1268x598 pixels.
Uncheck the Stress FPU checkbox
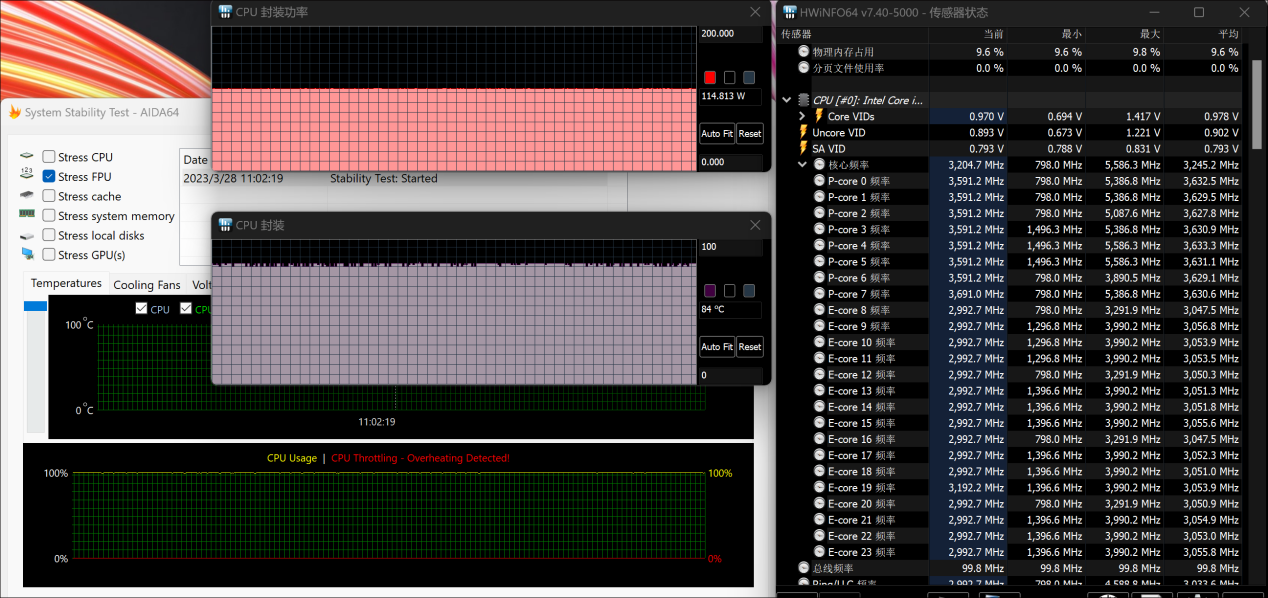[49, 177]
